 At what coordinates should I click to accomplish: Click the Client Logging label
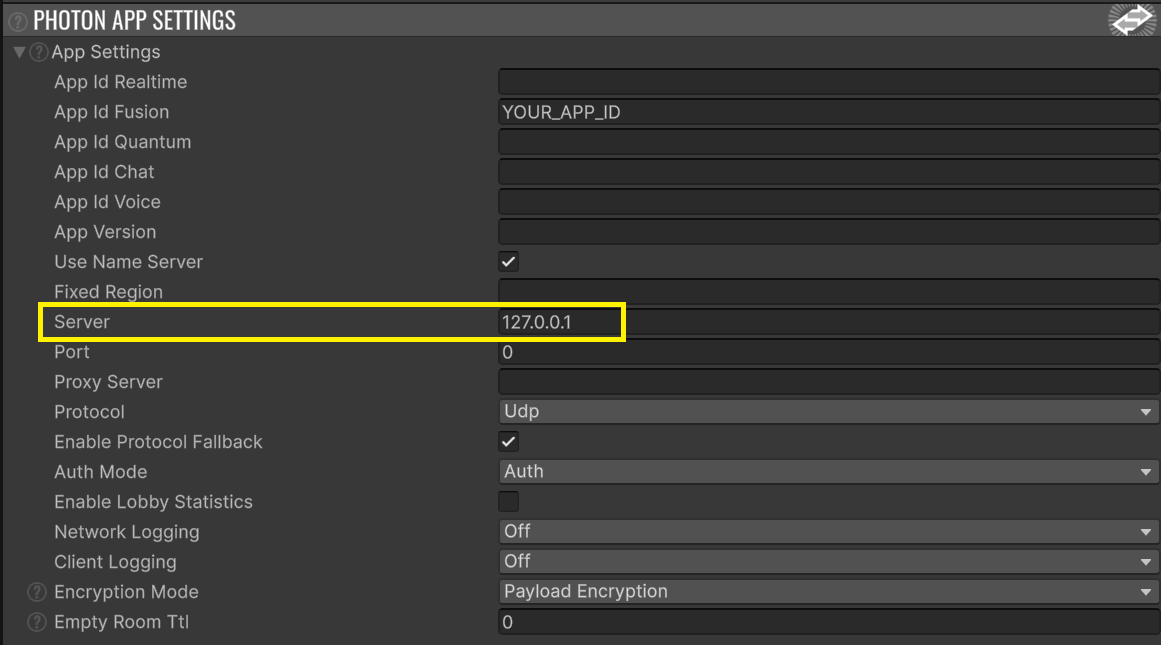pos(116,562)
